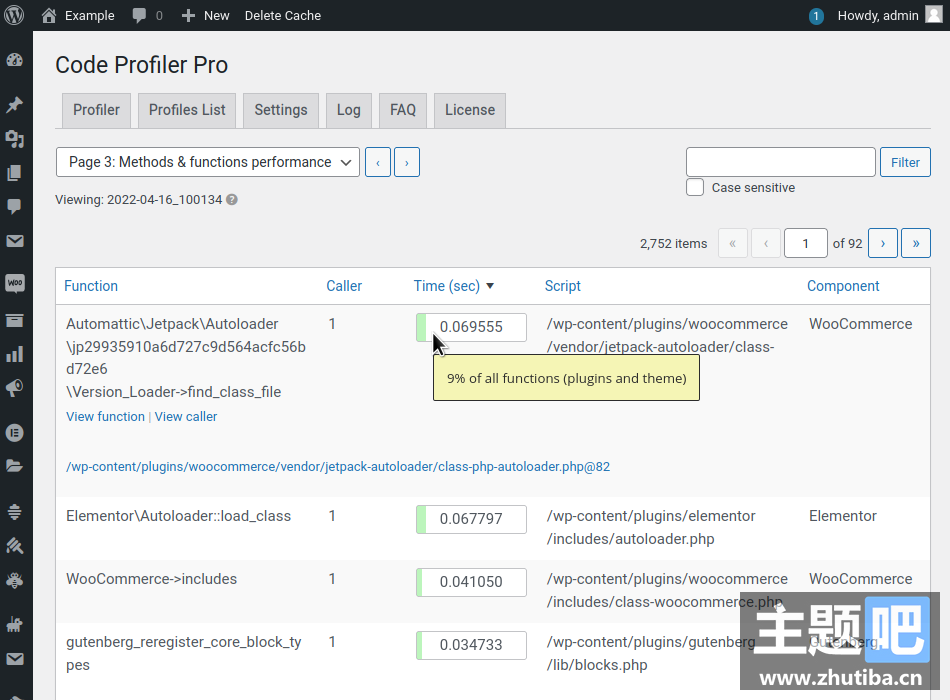Click the 0.069555 time bar
Viewport: 950px width, 700px height.
coord(471,327)
